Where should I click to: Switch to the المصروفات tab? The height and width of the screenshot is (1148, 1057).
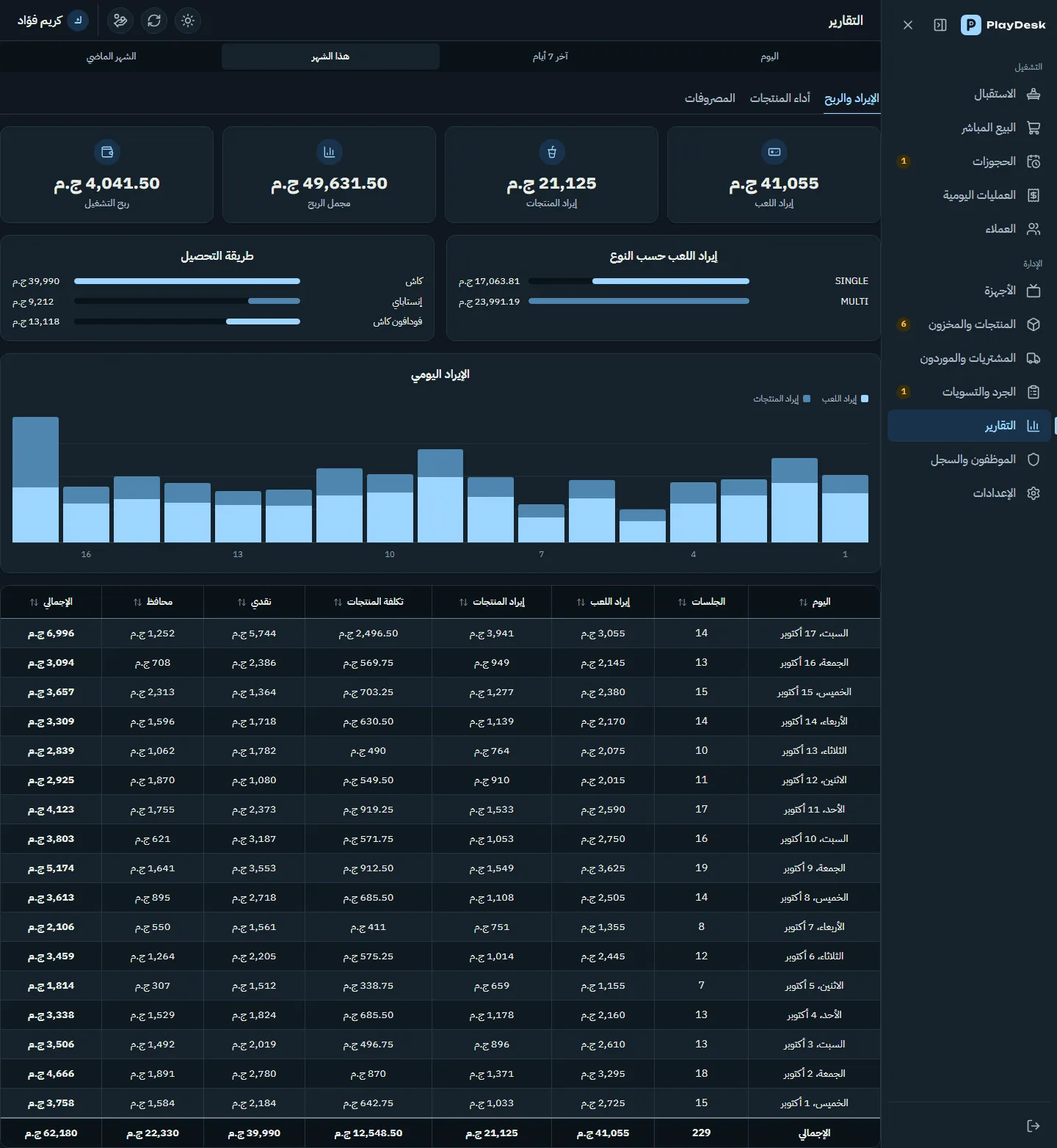[x=710, y=98]
